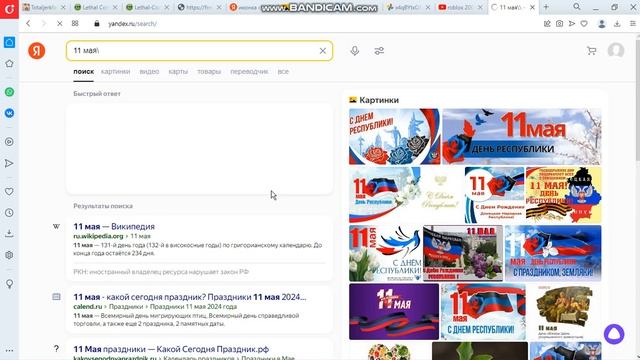The image size is (640, 360).
Task: Open 'С праздником, земляки!' thumbnail
Action: pos(553,253)
